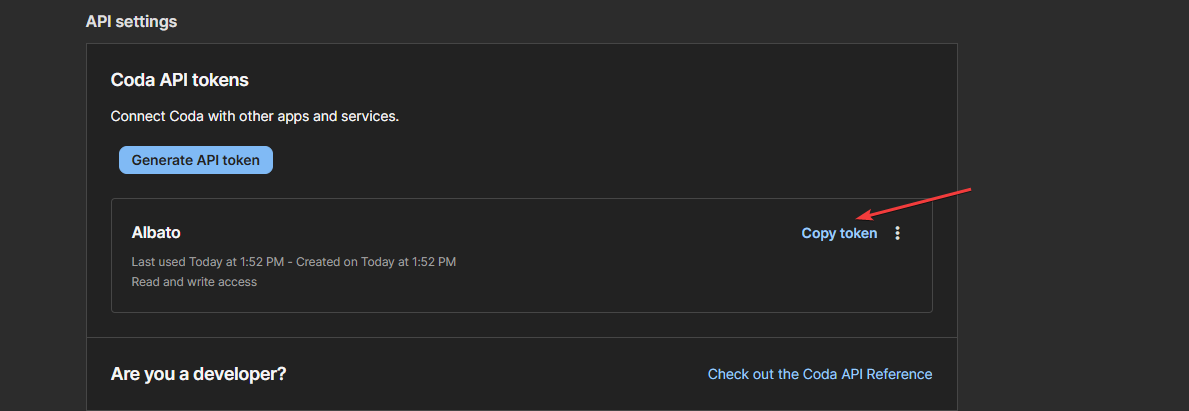1189x411 pixels.
Task: Open the Albato token three-dot menu
Action: [x=897, y=233]
